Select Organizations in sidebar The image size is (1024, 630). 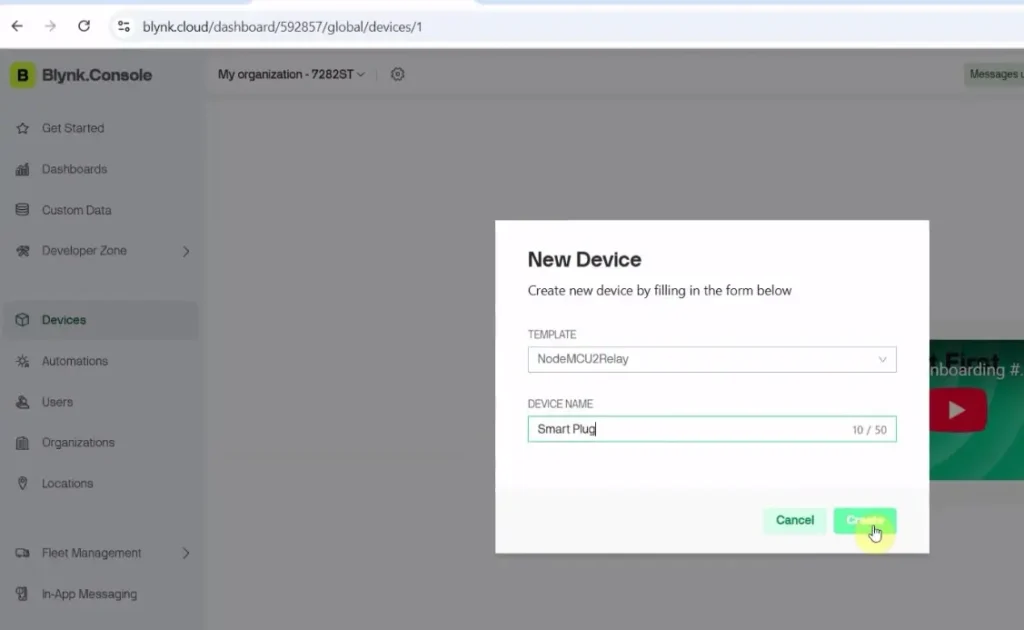pos(80,442)
